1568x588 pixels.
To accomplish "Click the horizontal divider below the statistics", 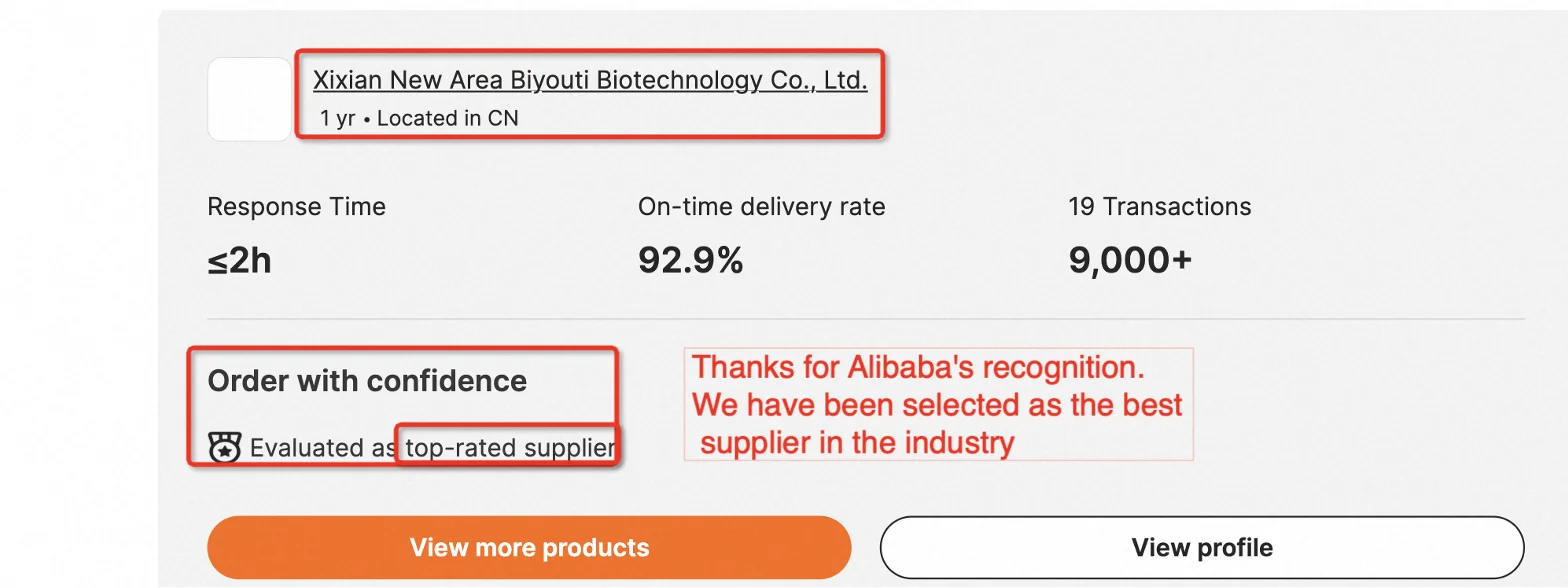I will click(865, 319).
